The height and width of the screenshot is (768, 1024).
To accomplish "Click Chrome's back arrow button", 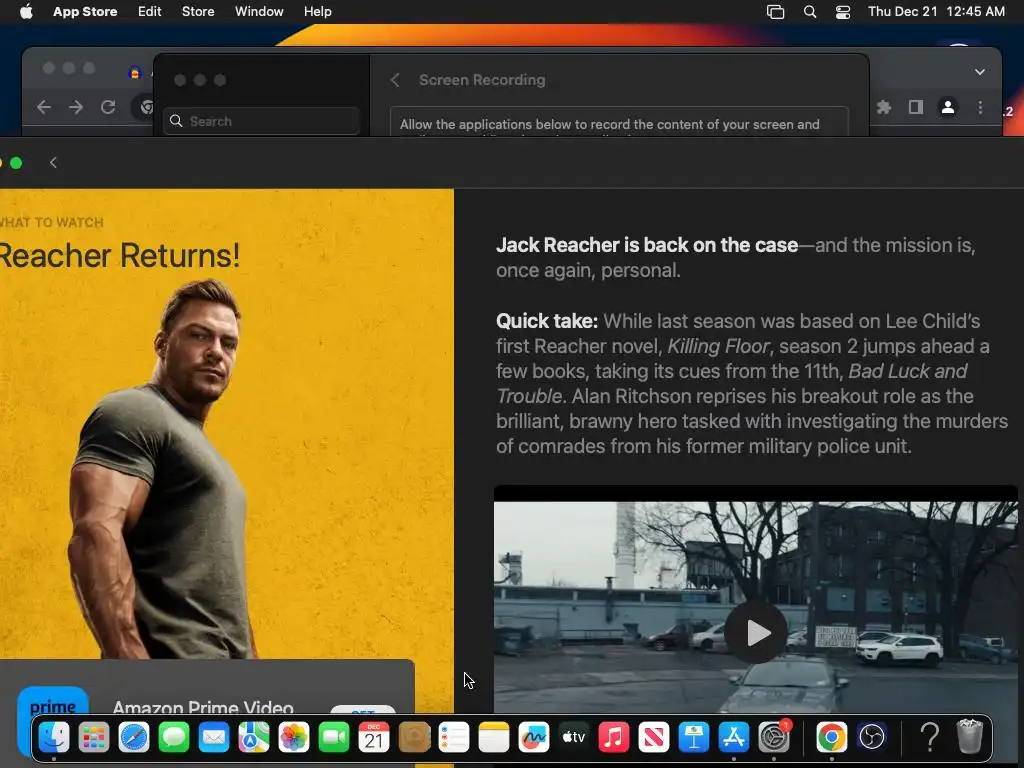I will coord(44,107).
